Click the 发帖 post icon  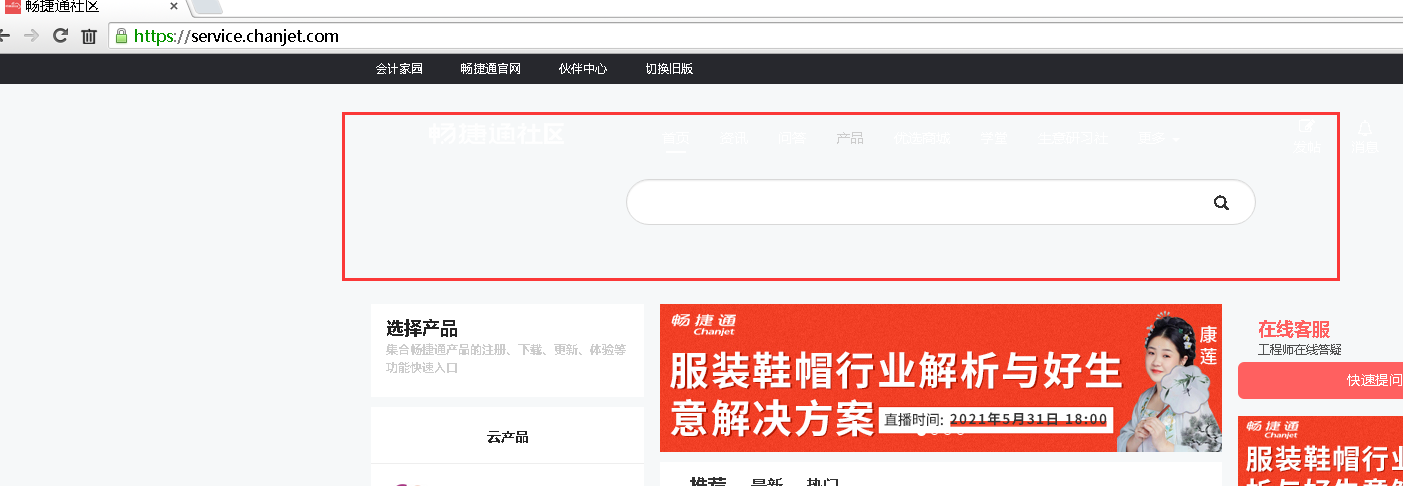click(x=1306, y=137)
